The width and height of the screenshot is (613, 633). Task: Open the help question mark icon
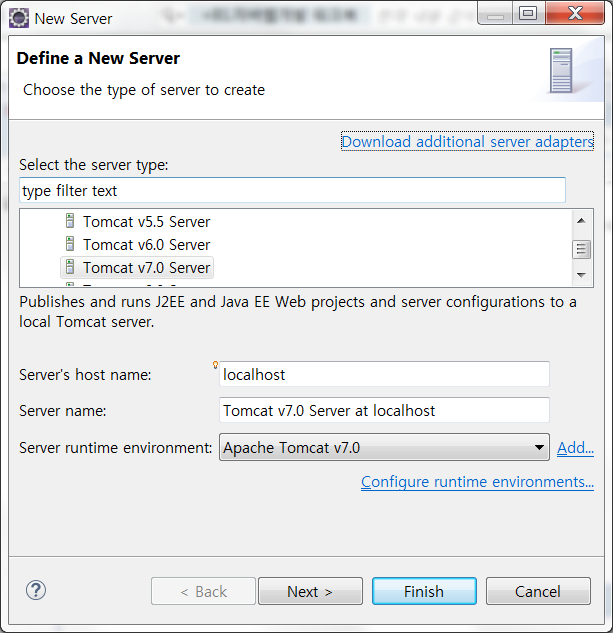click(36, 591)
